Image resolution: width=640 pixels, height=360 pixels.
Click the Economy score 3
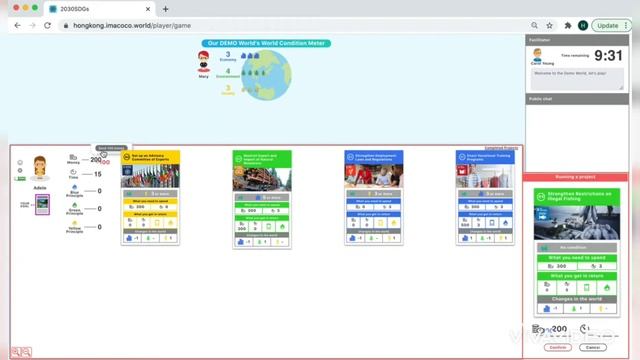click(x=228, y=54)
